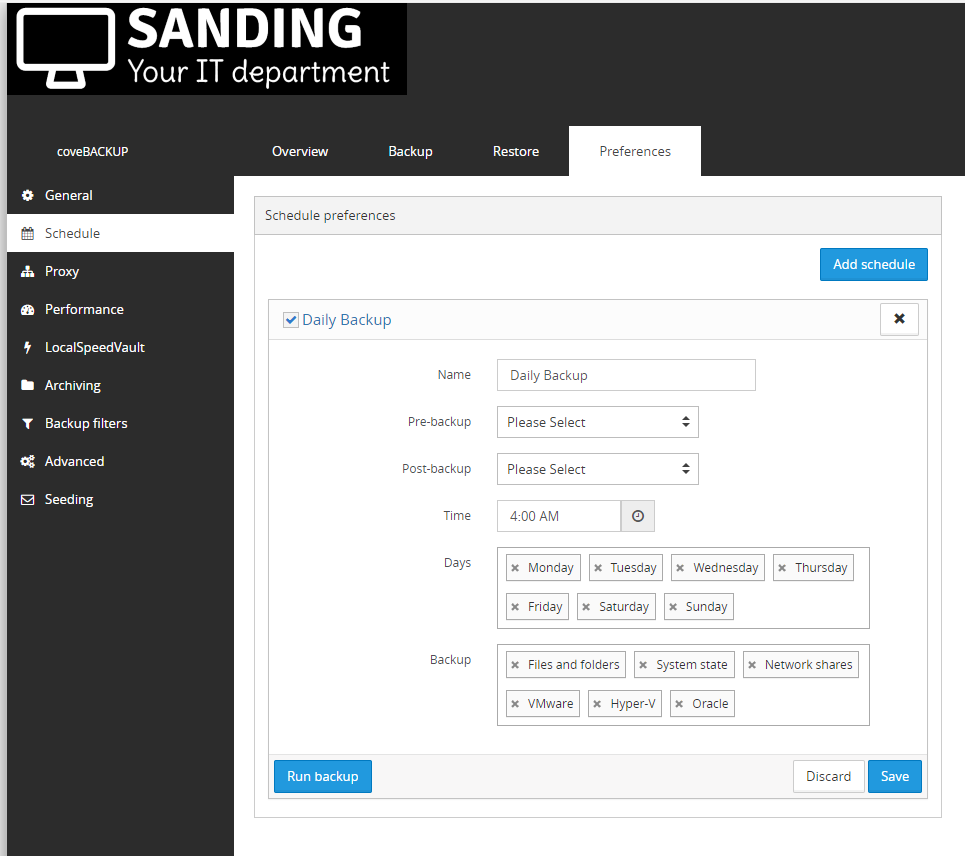Switch to the Overview tab

(x=300, y=152)
